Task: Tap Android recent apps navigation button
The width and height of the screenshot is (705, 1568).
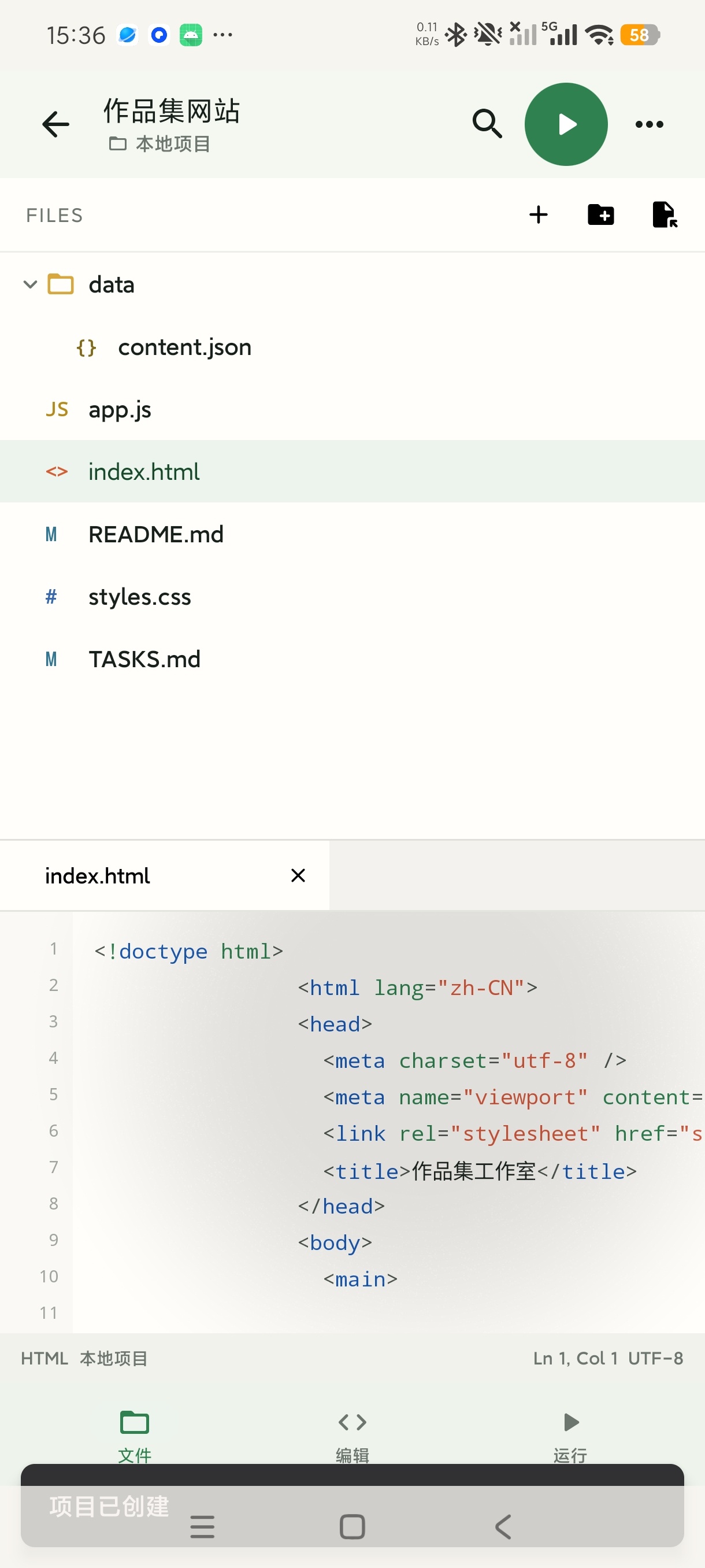Action: [202, 1526]
